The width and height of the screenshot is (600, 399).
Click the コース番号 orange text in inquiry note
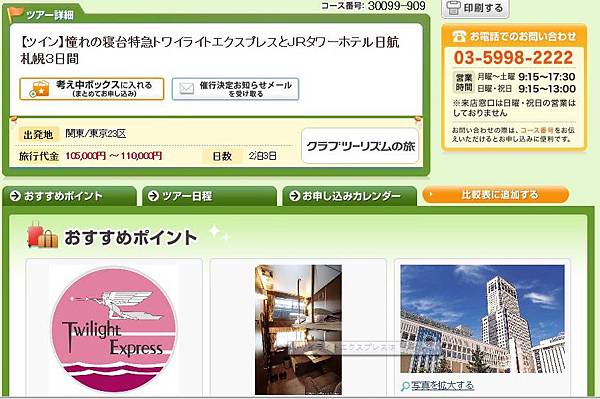click(x=537, y=130)
